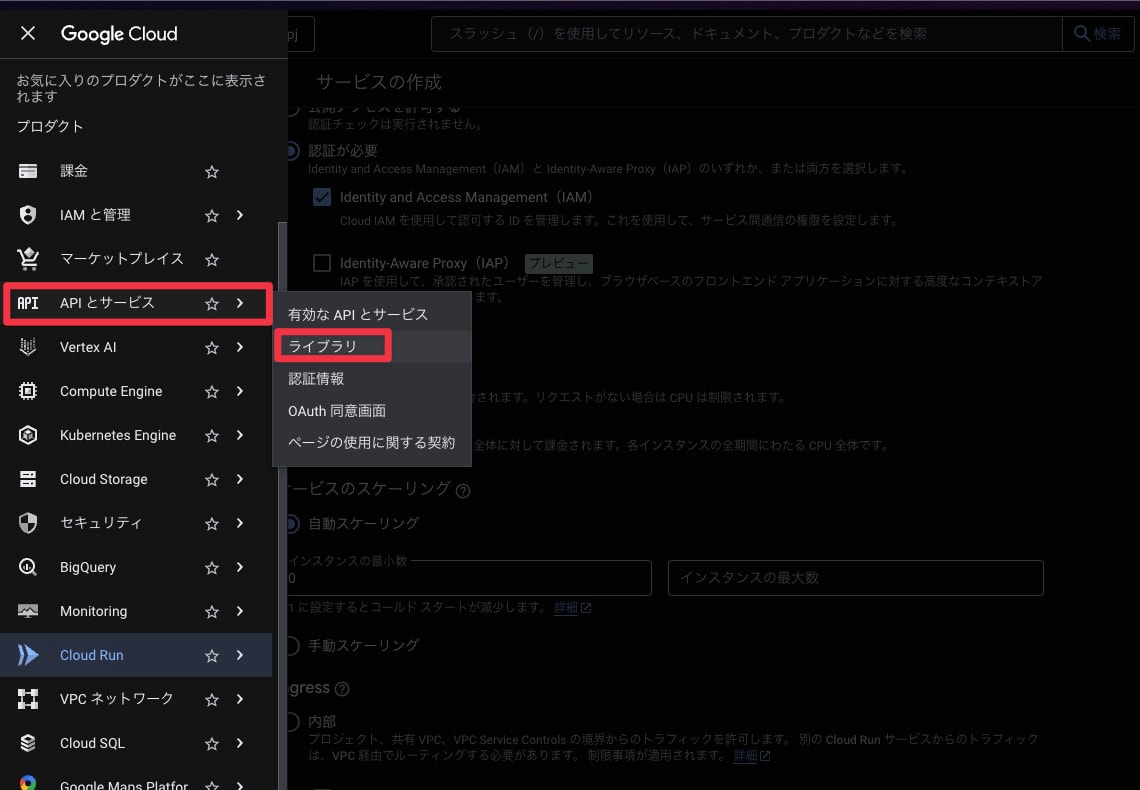The image size is (1140, 790).
Task: Click the IAM と管理 shield icon
Action: click(28, 215)
